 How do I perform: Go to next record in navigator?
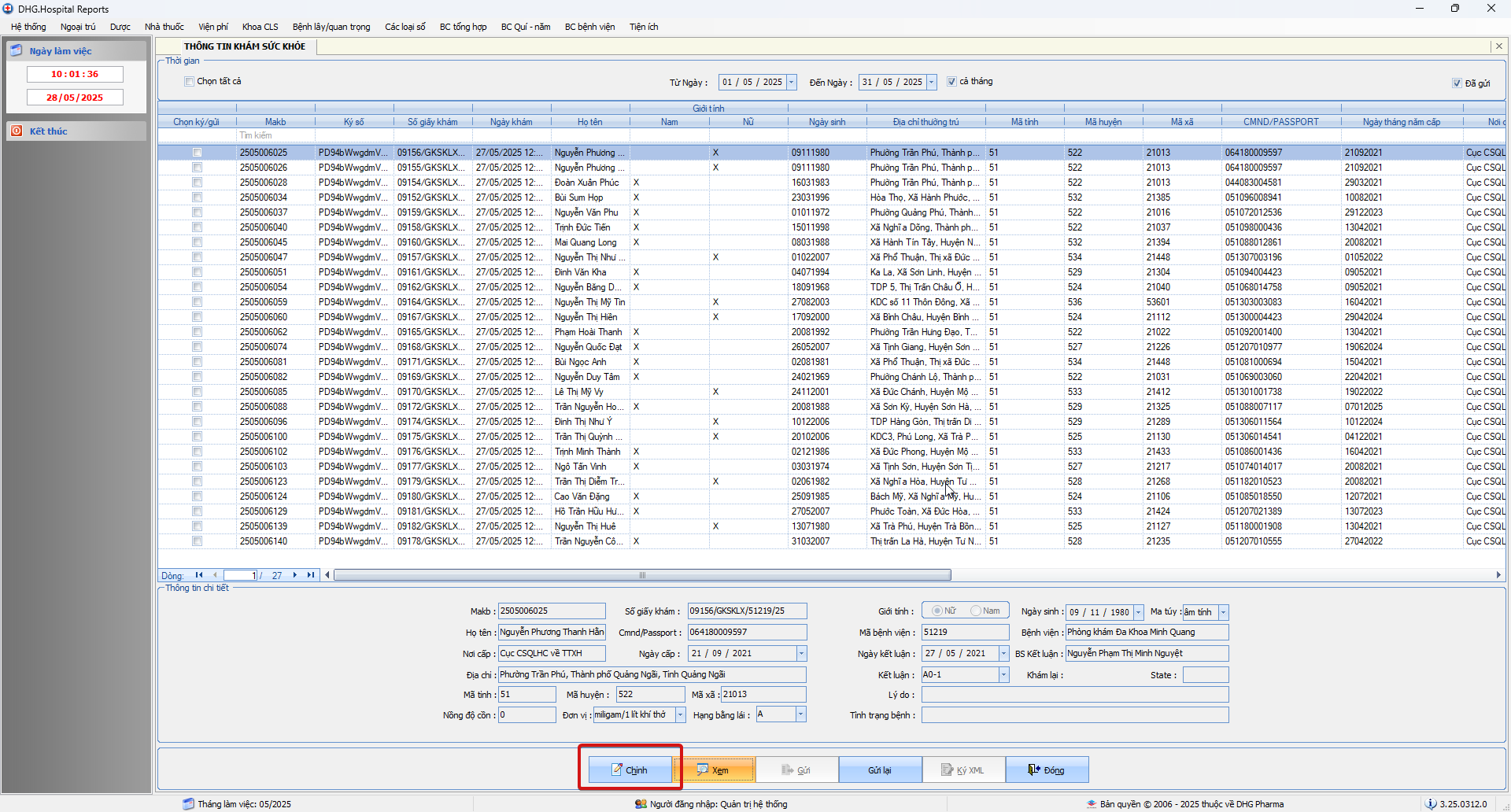coord(295,575)
